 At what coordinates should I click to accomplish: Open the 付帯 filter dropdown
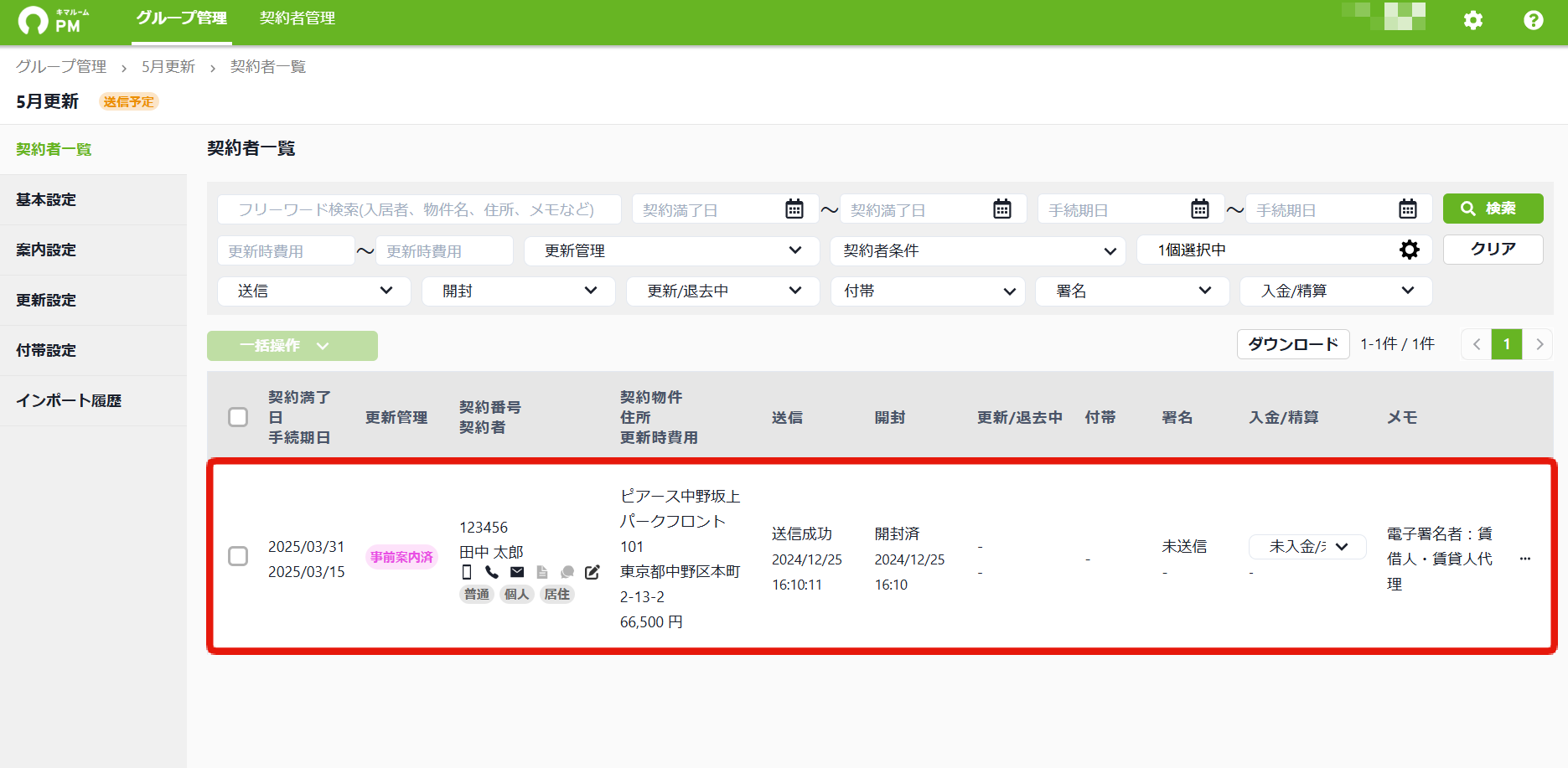click(x=929, y=291)
